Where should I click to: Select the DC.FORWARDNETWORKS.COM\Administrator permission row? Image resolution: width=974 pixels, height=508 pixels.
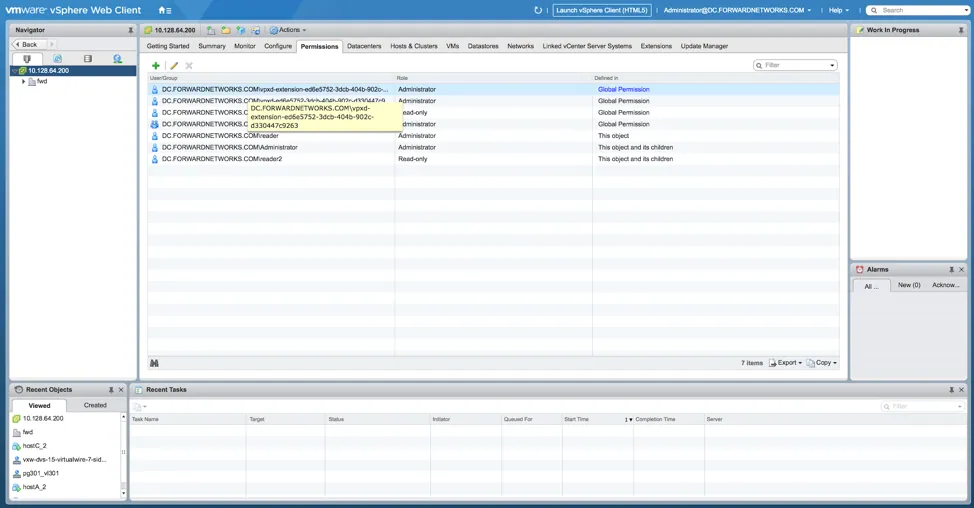[493, 147]
